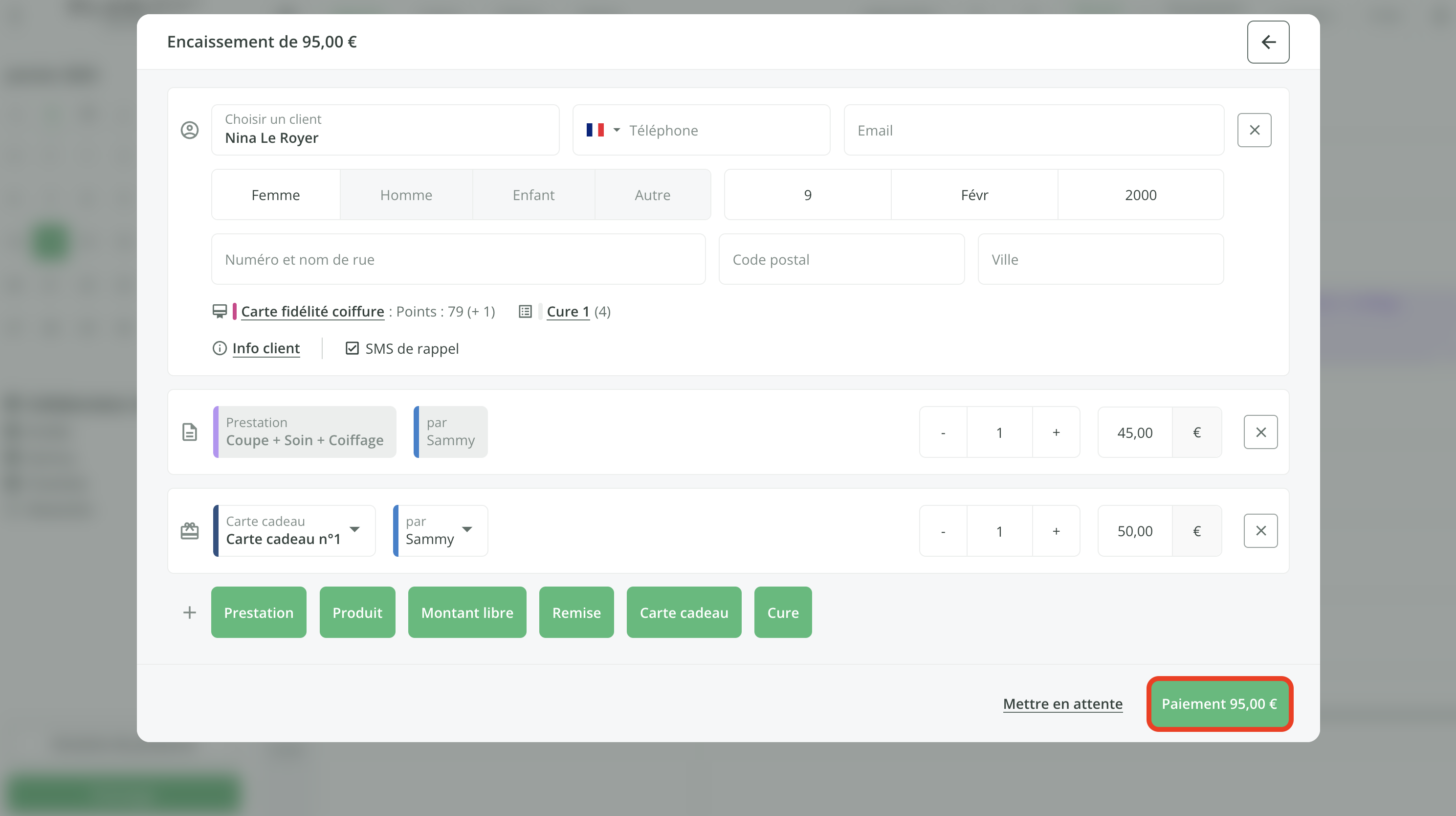Click the prestation document icon

pyautogui.click(x=189, y=432)
